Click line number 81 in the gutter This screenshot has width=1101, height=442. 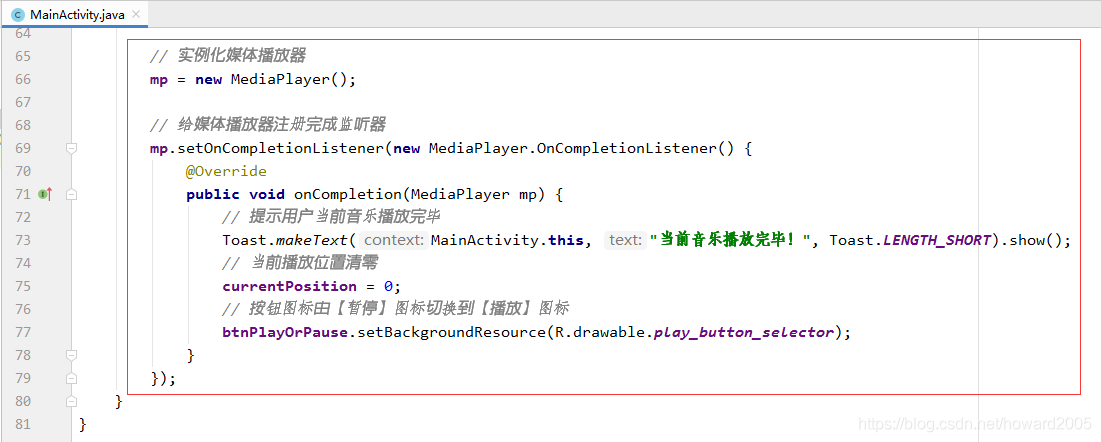[22, 424]
